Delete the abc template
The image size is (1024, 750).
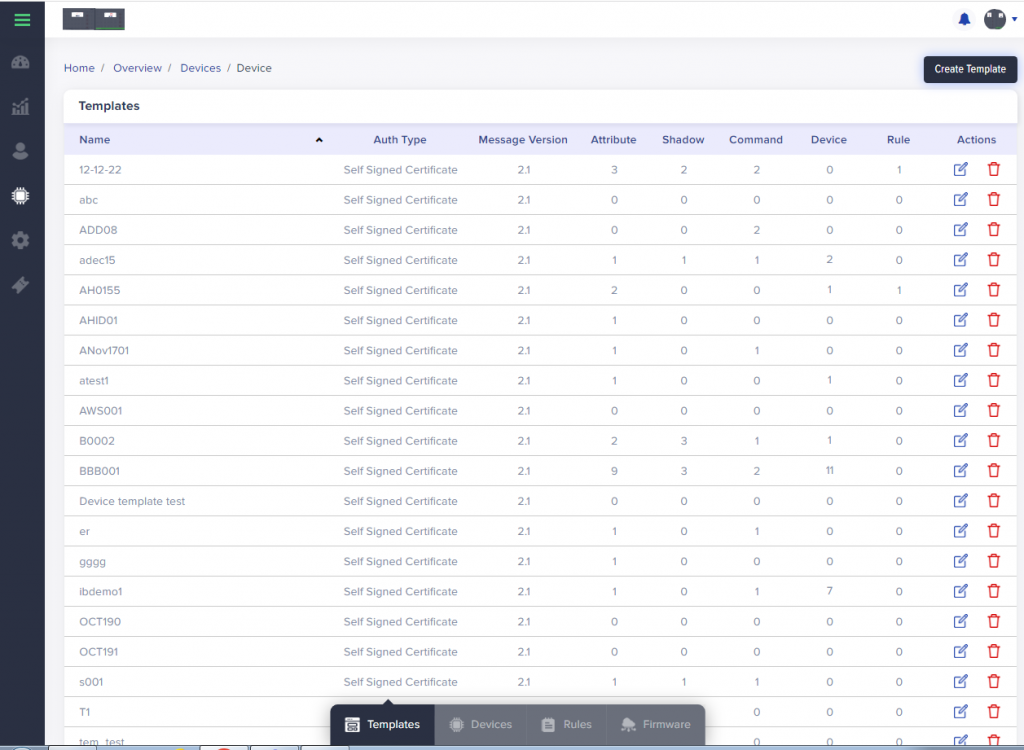coord(993,200)
